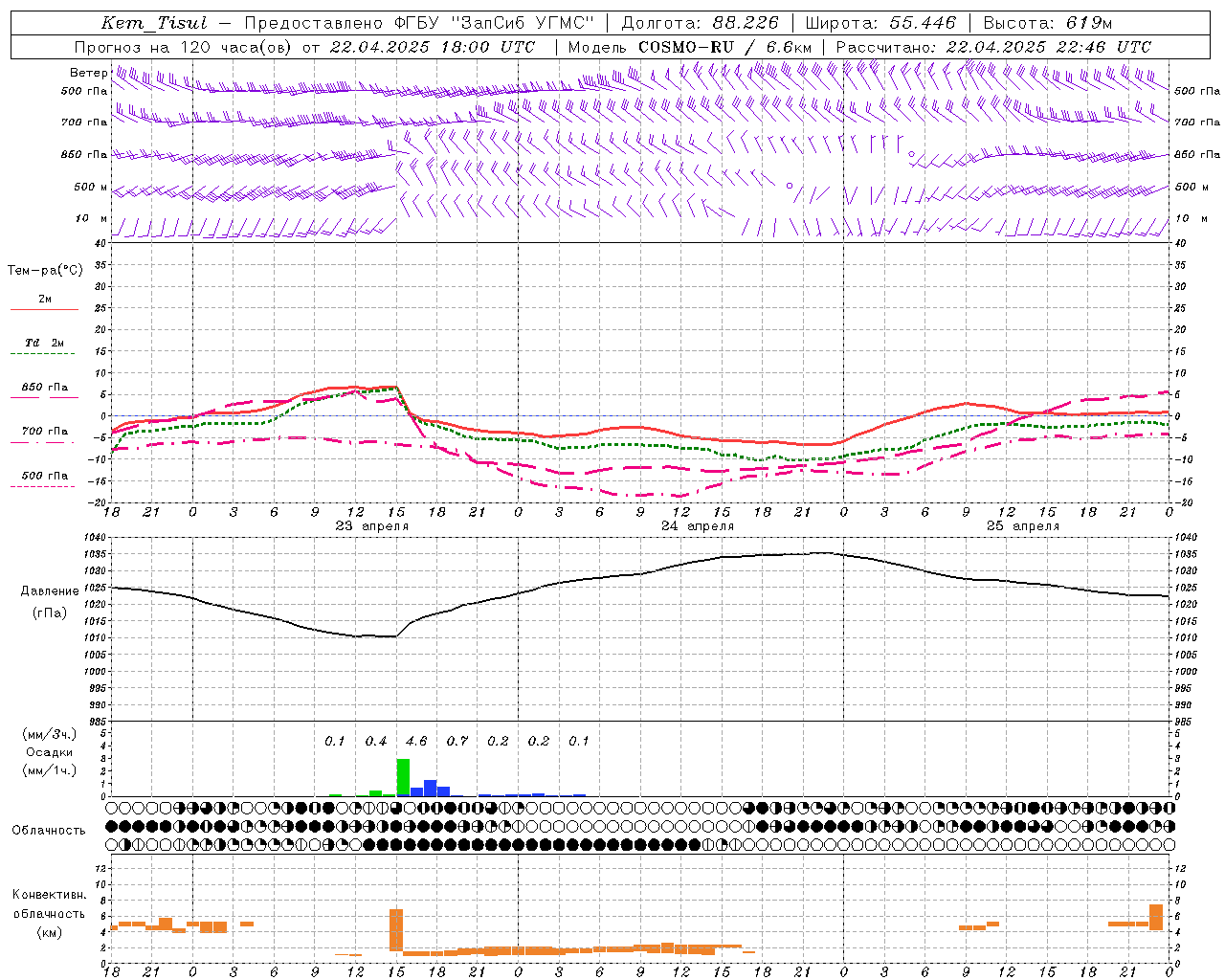This screenshot has width=1225, height=980.
Task: Click the "Конвективн." convective cloud label
Action: (x=49, y=895)
